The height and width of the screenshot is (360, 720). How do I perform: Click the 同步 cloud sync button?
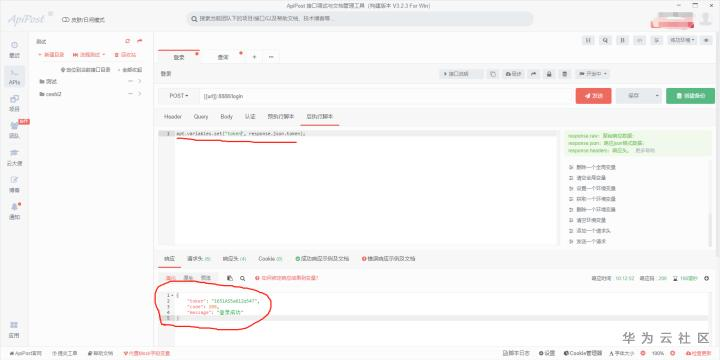513,74
